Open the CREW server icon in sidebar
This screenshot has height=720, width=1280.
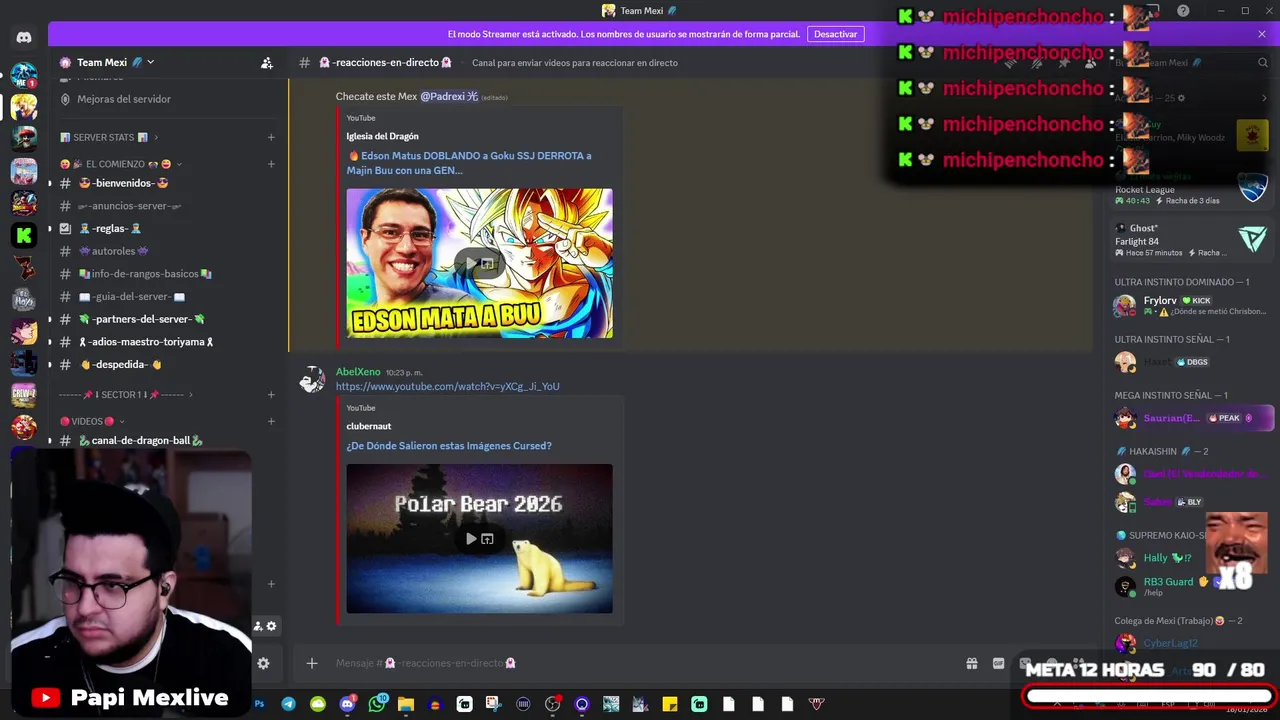tap(24, 395)
